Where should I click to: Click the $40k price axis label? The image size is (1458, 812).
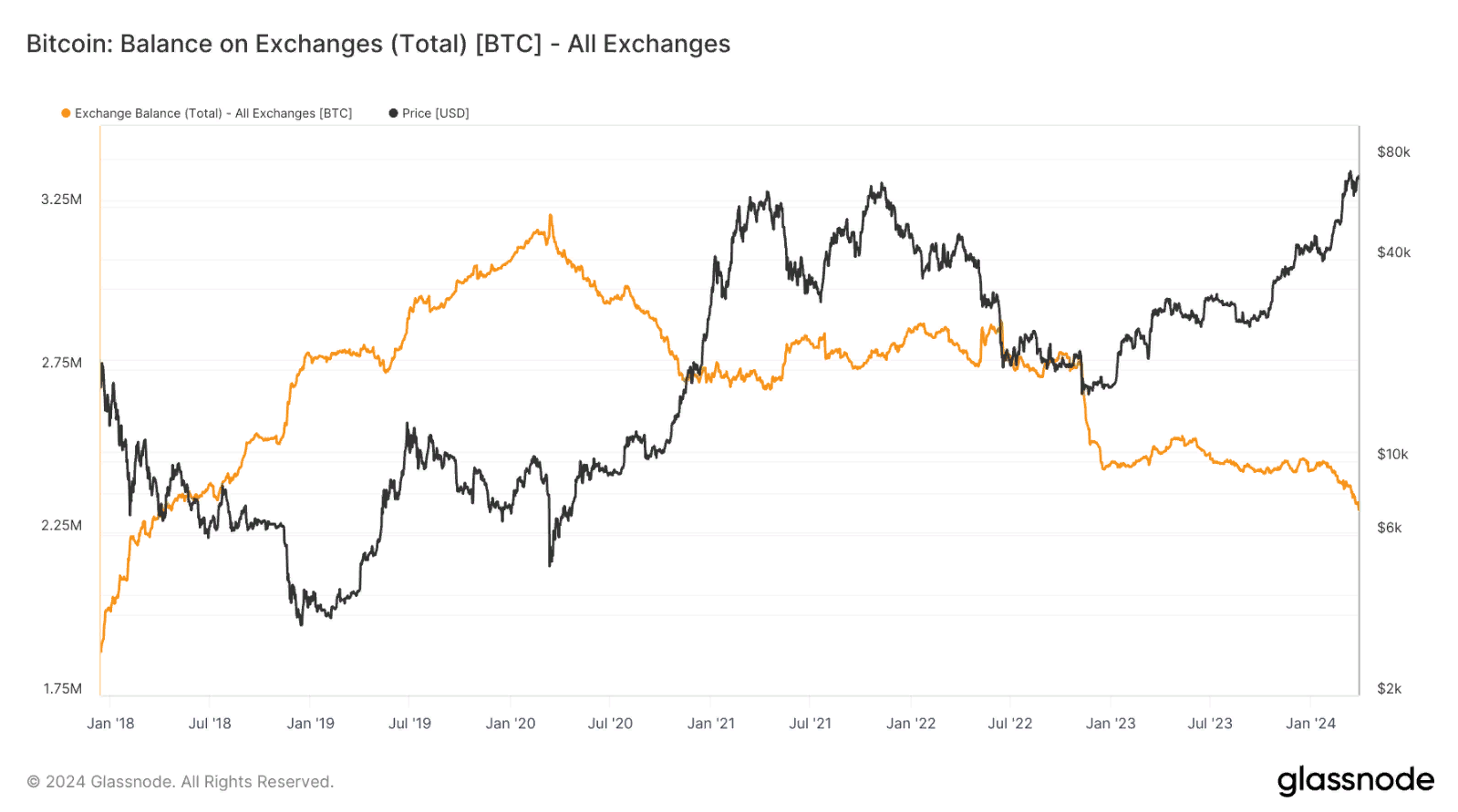[1393, 252]
